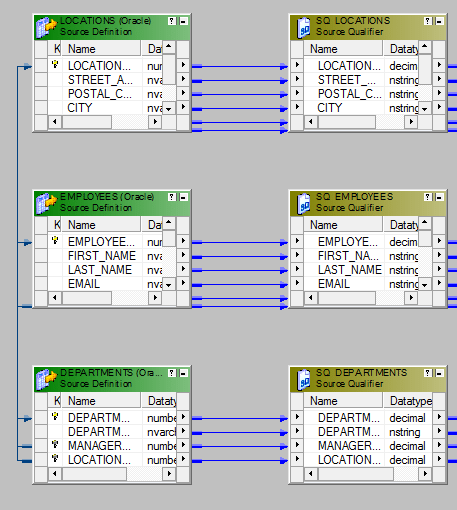Click horizontal scroll left arrow in LOCATIONS source
The image size is (457, 510).
[55, 121]
